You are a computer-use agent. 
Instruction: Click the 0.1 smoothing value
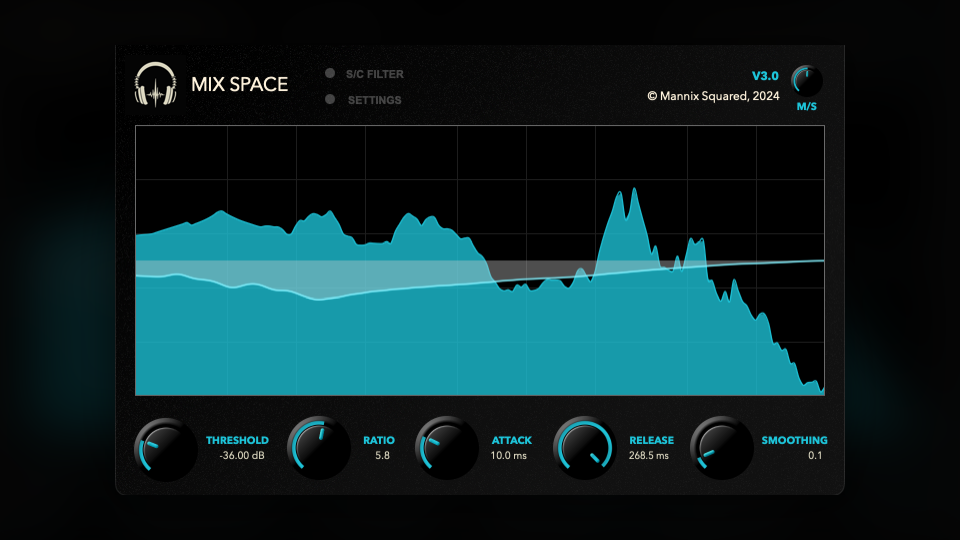click(x=815, y=456)
